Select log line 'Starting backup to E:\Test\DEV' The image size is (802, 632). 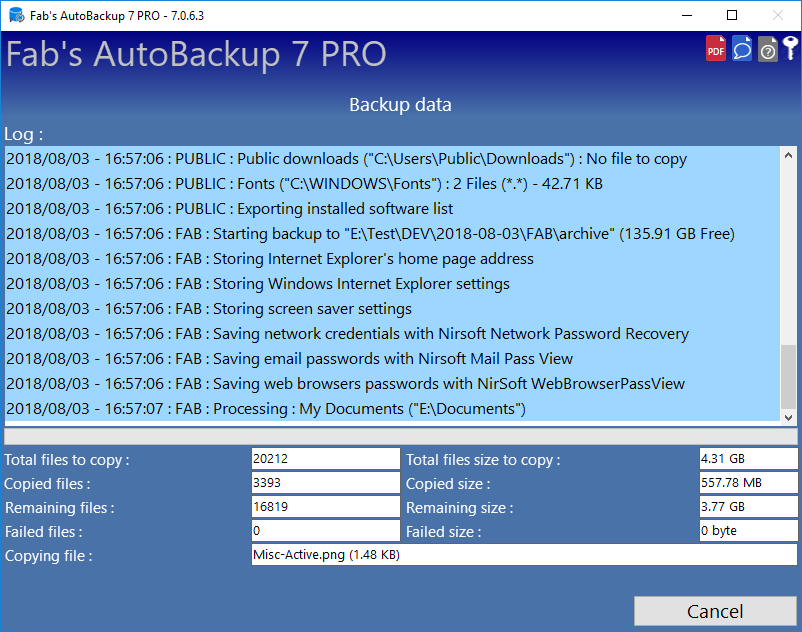[x=392, y=234]
